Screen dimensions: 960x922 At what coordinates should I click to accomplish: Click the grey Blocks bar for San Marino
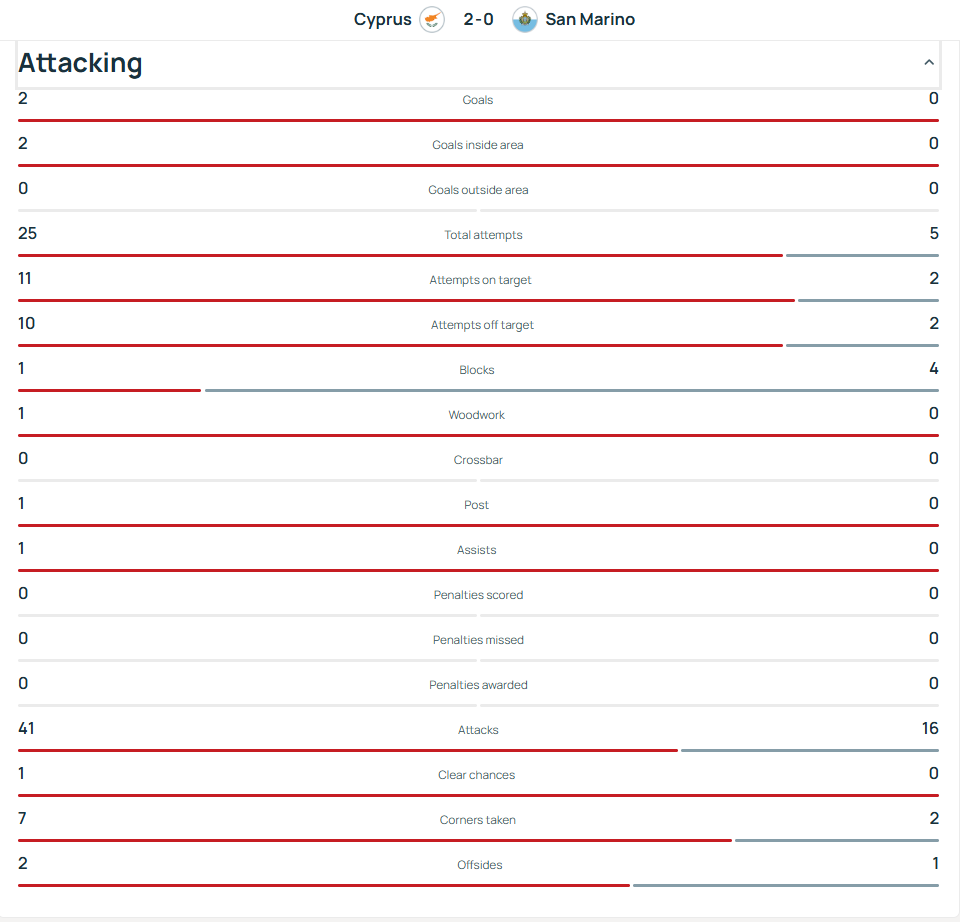571,390
